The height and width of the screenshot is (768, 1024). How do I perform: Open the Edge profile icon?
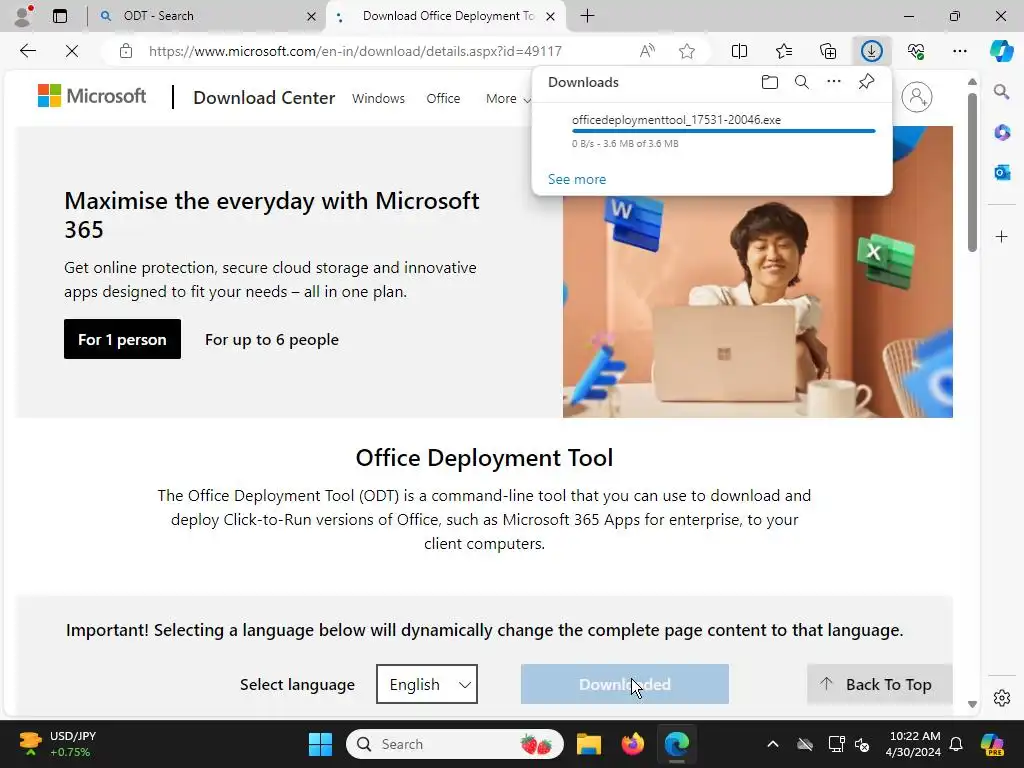(23, 16)
